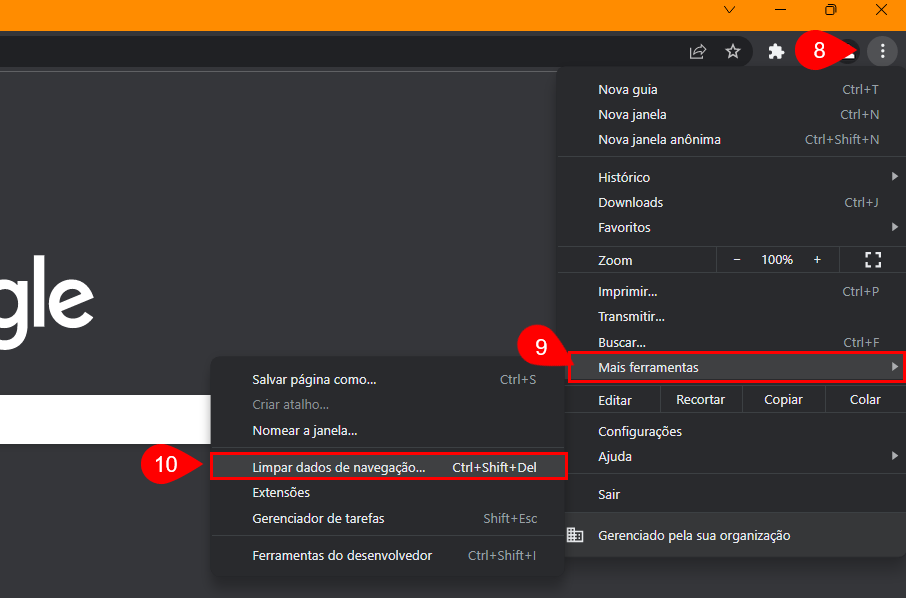Click the organization building icon
The image size is (906, 598).
tap(575, 535)
